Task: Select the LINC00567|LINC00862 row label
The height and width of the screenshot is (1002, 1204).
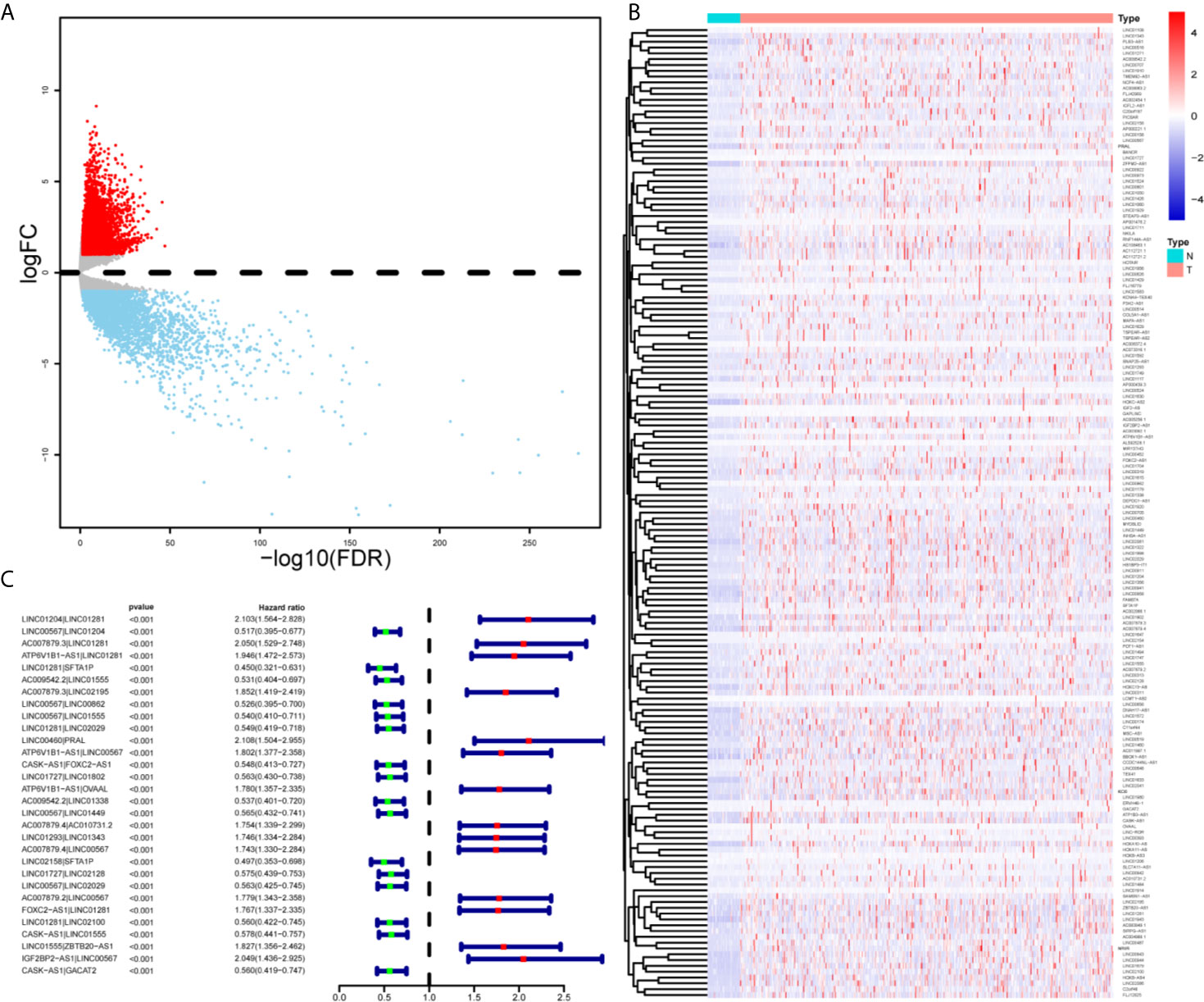Action: point(63,704)
